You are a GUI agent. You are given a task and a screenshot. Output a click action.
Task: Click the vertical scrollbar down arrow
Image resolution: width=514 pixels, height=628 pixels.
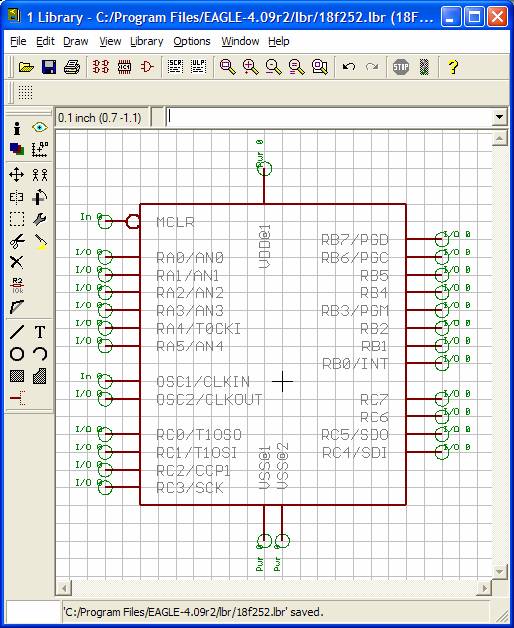[x=500, y=572]
